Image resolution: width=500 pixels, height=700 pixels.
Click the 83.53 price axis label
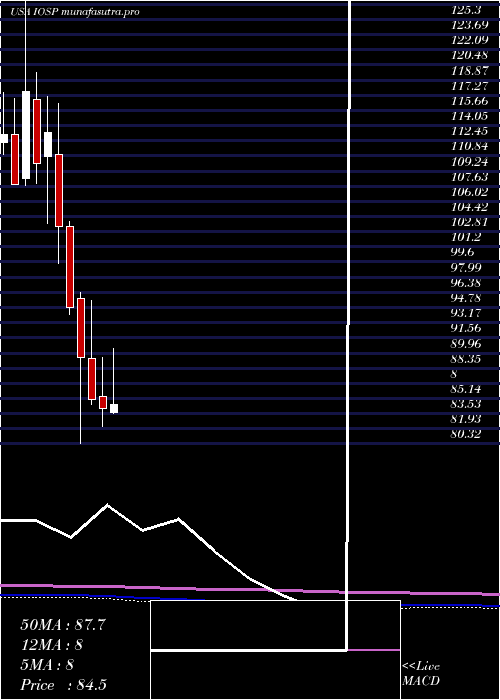click(x=466, y=404)
